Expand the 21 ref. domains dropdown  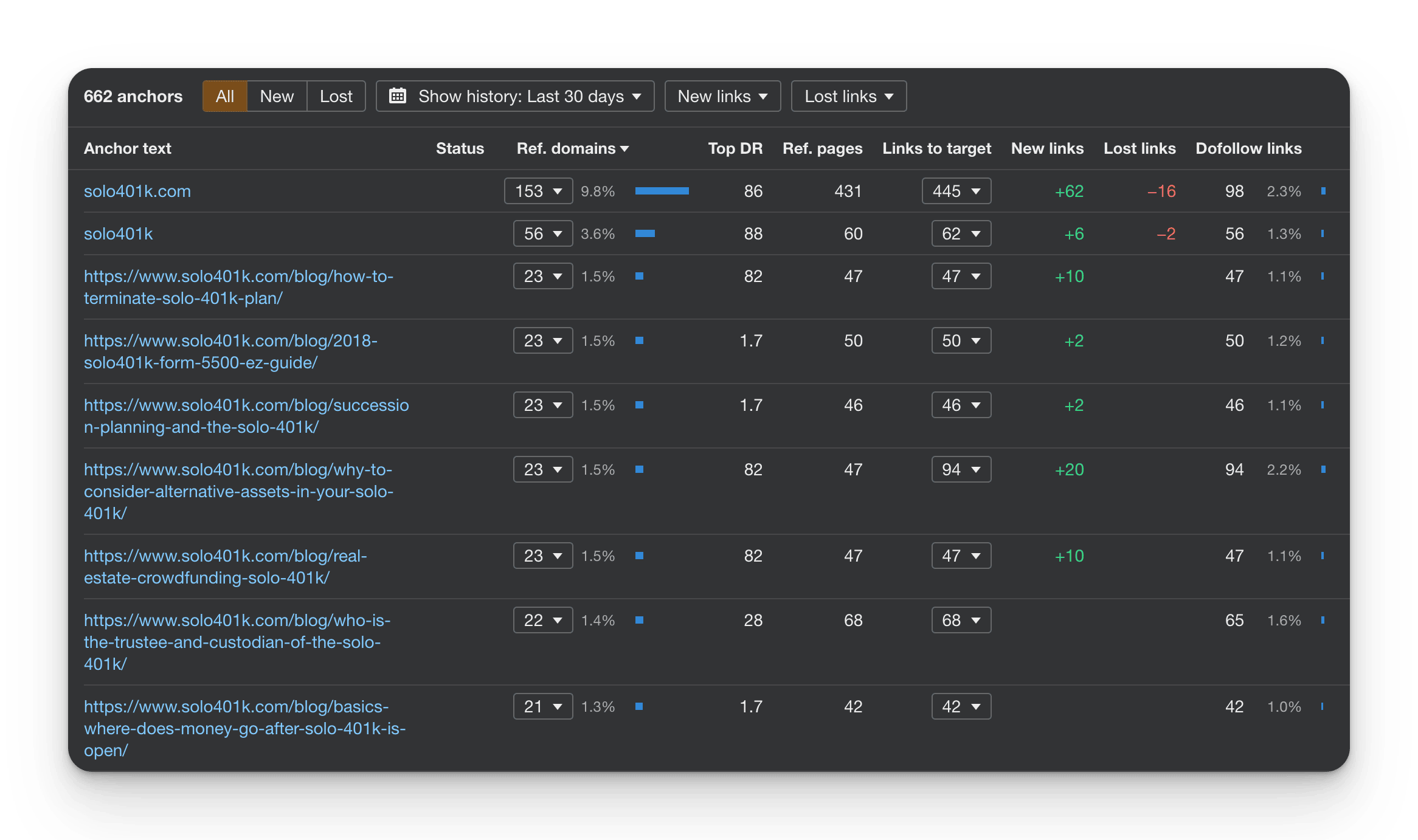click(x=543, y=706)
